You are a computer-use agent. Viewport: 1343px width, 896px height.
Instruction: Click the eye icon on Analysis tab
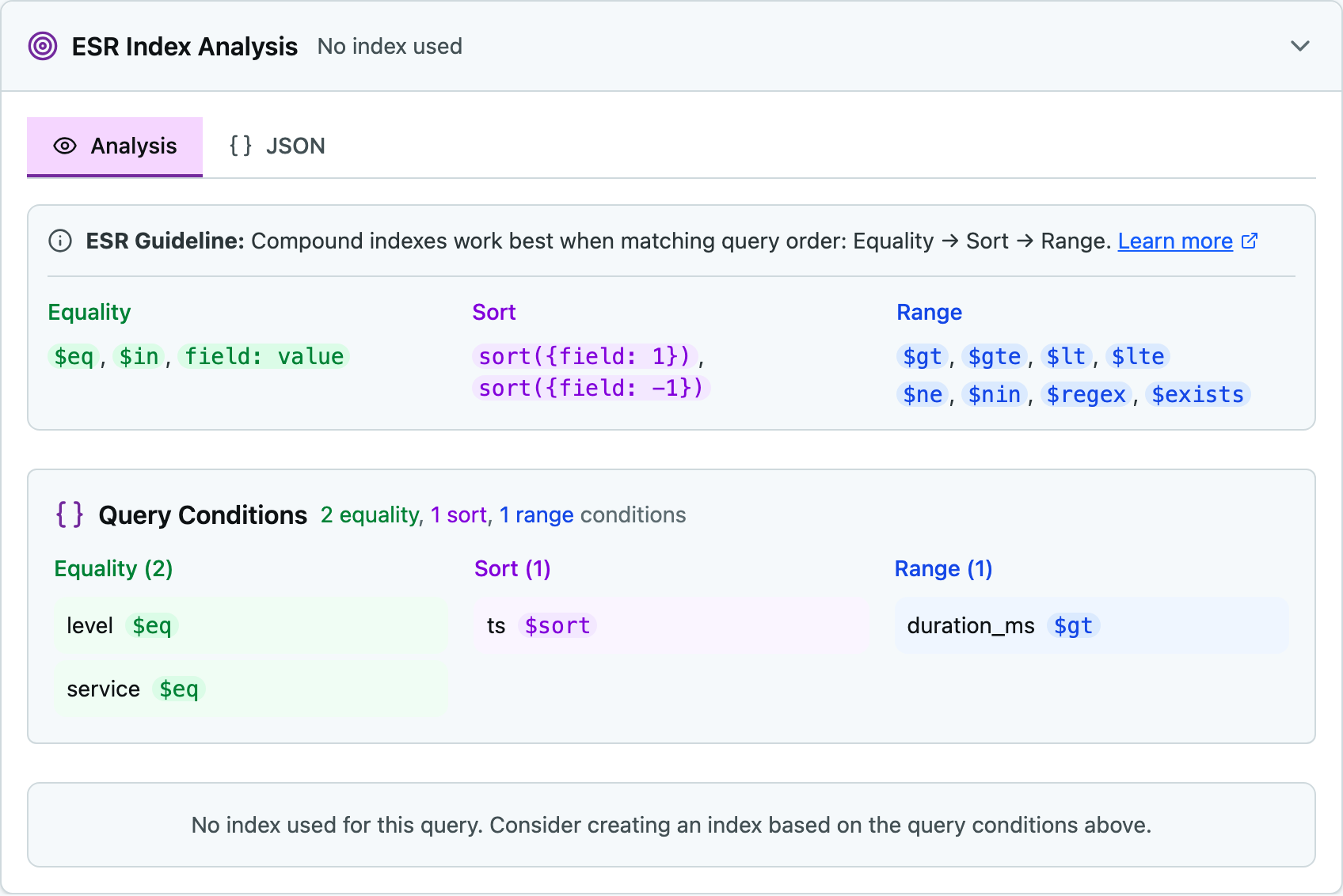65,146
